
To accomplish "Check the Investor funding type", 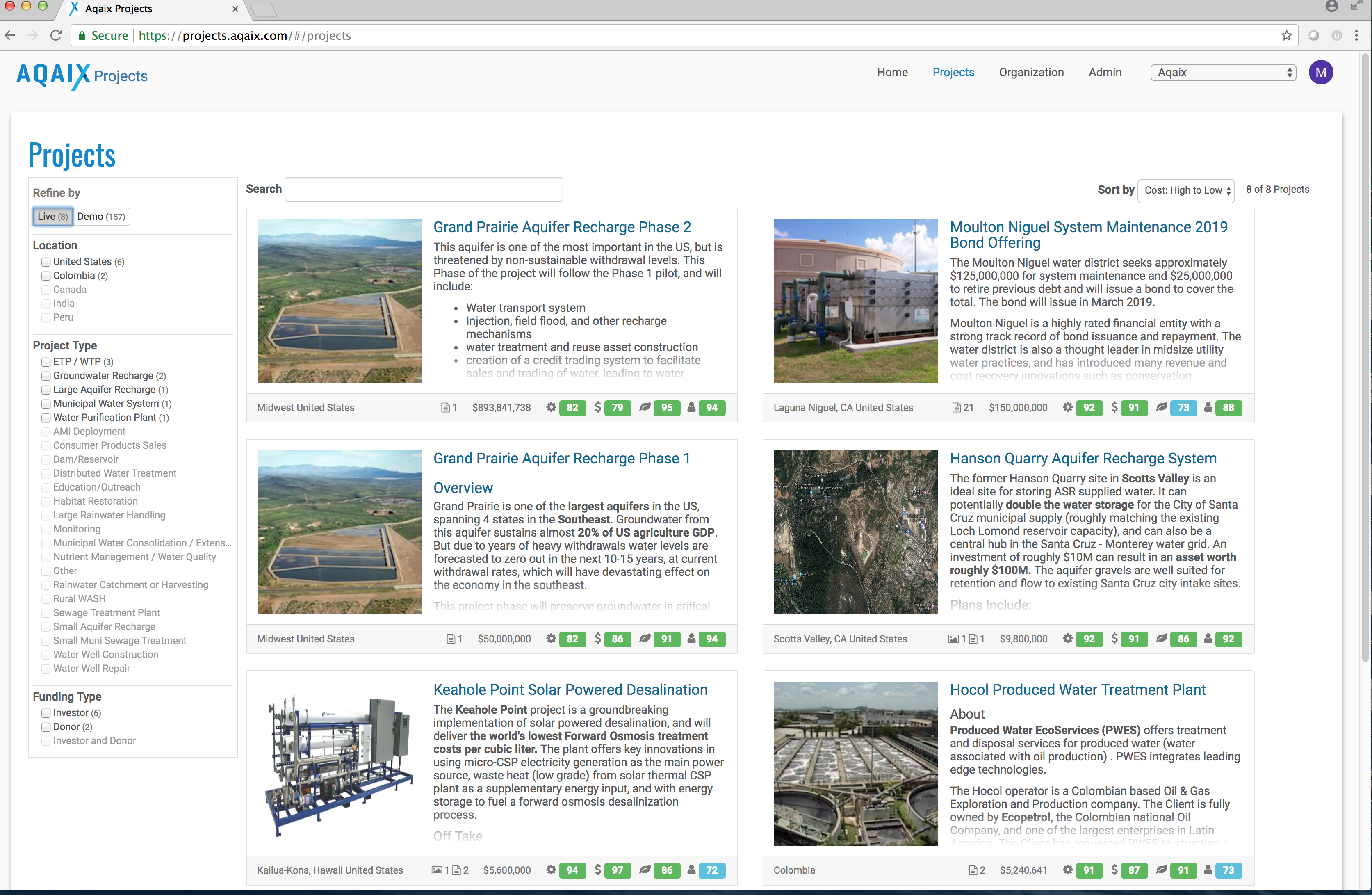I will [x=46, y=713].
